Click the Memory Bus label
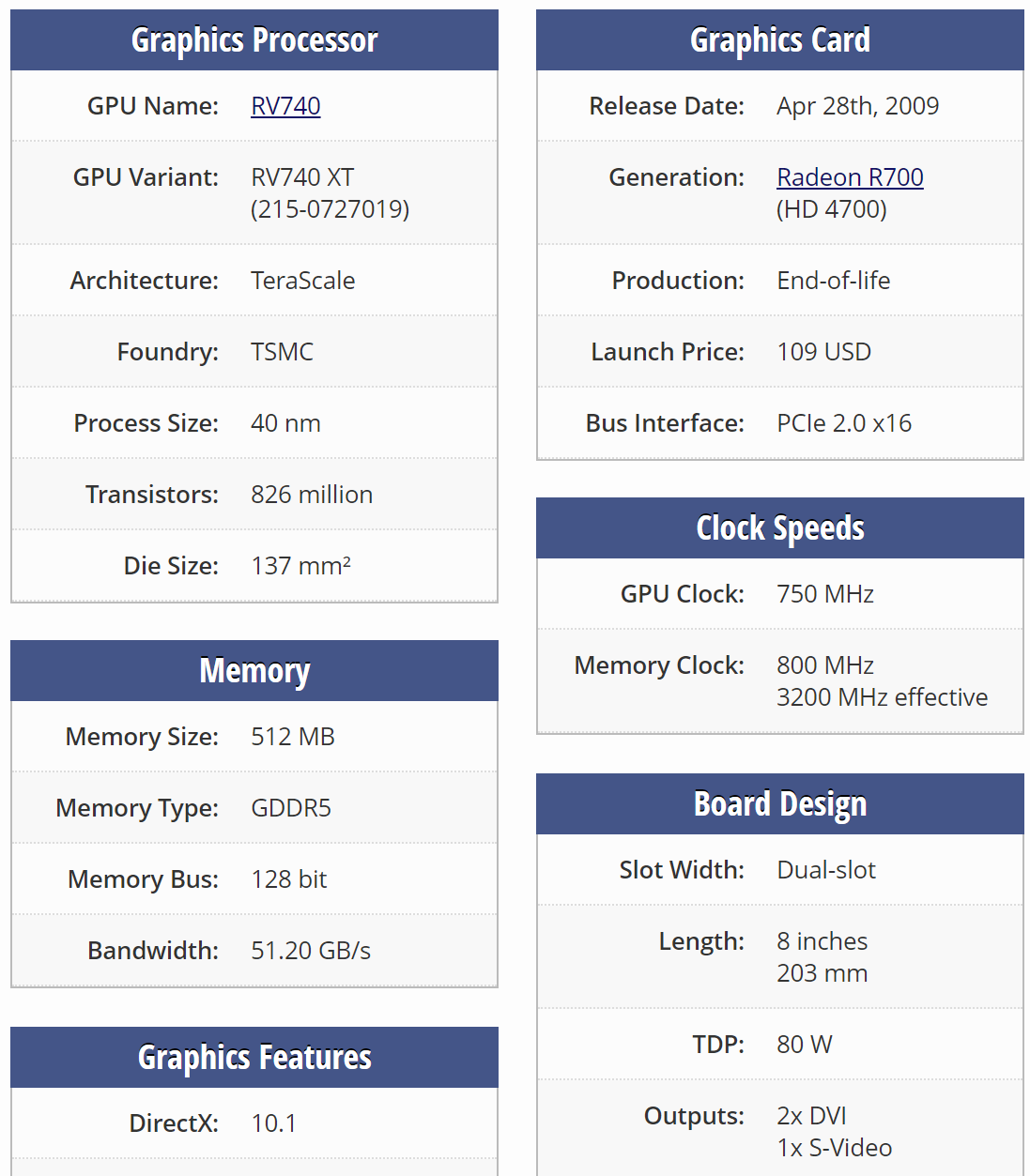The width and height of the screenshot is (1030, 1176). pos(144,879)
